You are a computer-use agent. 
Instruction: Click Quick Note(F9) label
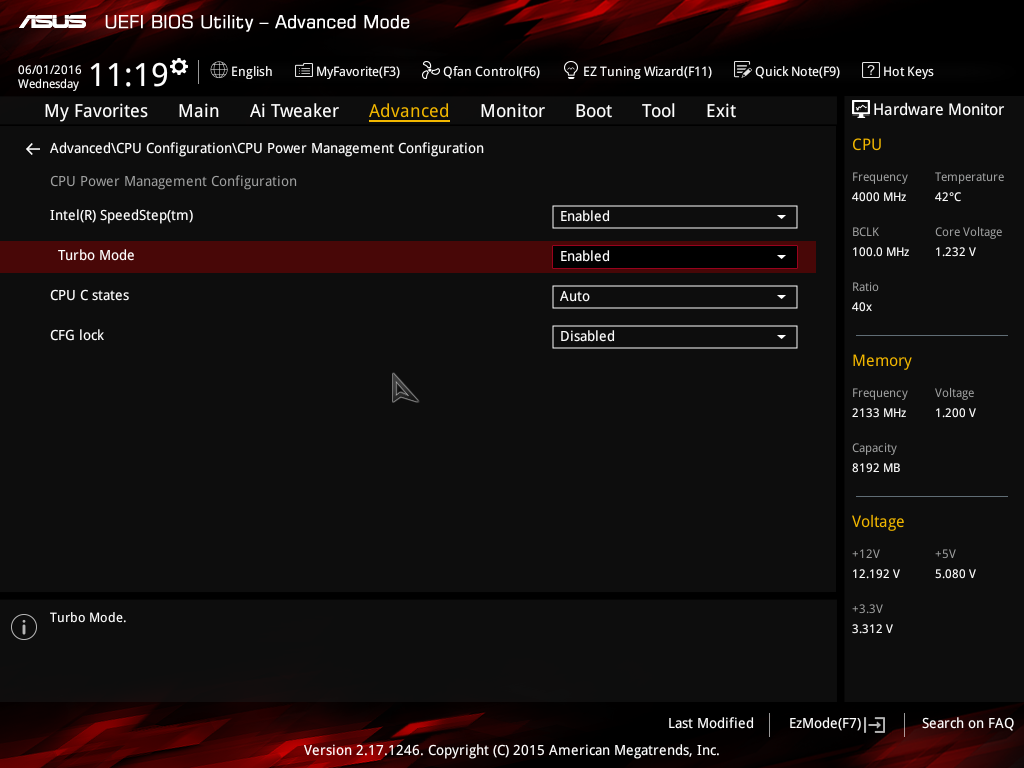click(x=797, y=71)
